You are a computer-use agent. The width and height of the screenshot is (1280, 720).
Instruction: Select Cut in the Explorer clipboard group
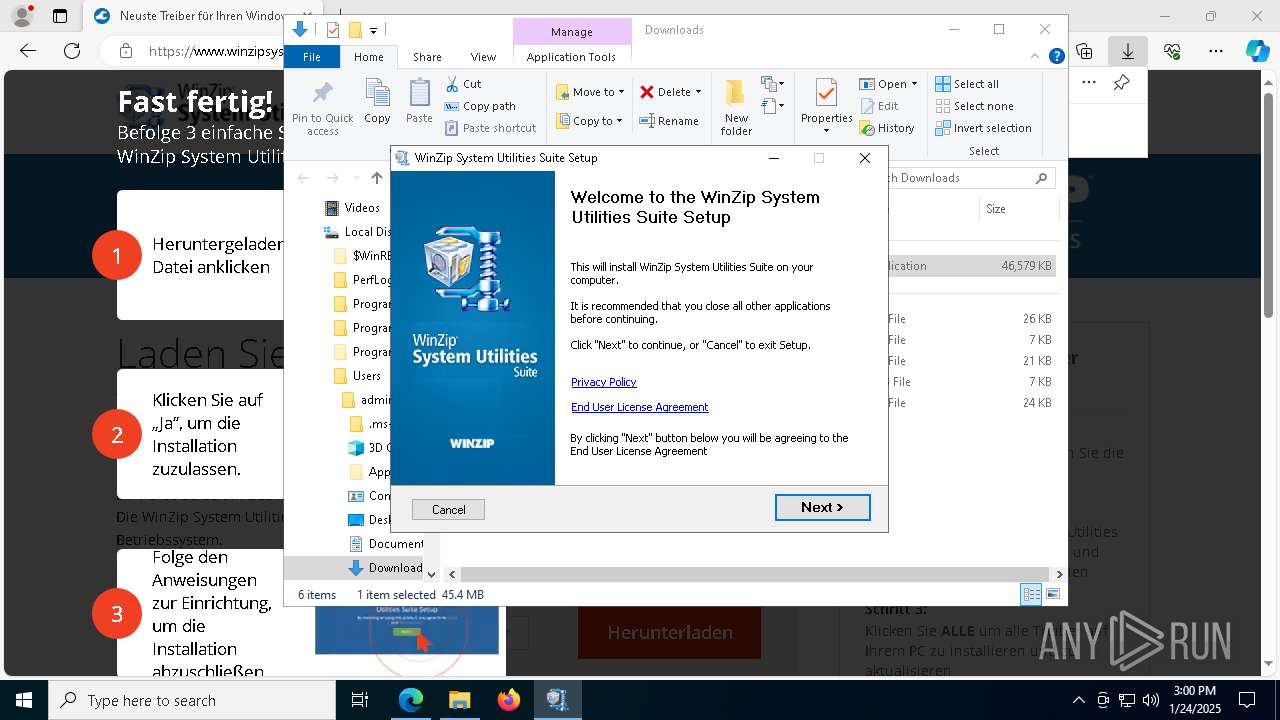click(463, 84)
